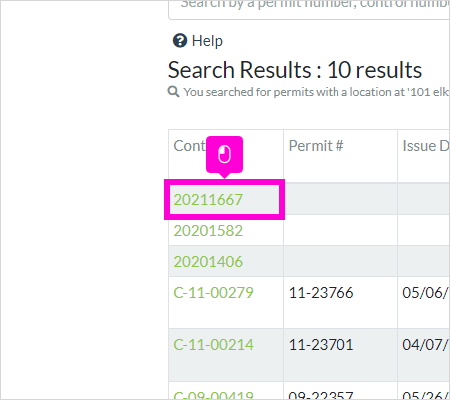The height and width of the screenshot is (400, 450).
Task: Sort by the Permit # column header
Action: pyautogui.click(x=316, y=146)
